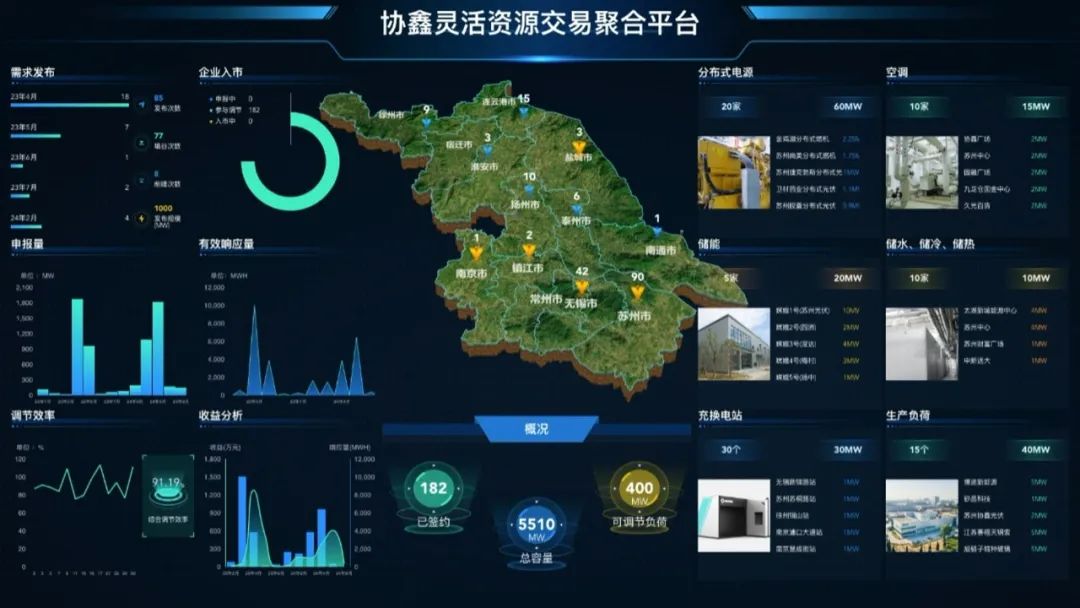Screen dimensions: 1080x608
Task: Click the 申报中 legend entry
Action: coord(231,99)
